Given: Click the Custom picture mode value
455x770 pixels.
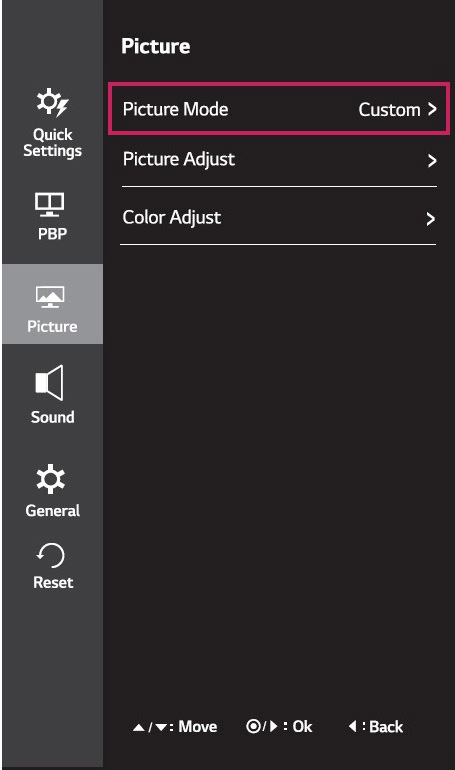Looking at the screenshot, I should pos(389,110).
